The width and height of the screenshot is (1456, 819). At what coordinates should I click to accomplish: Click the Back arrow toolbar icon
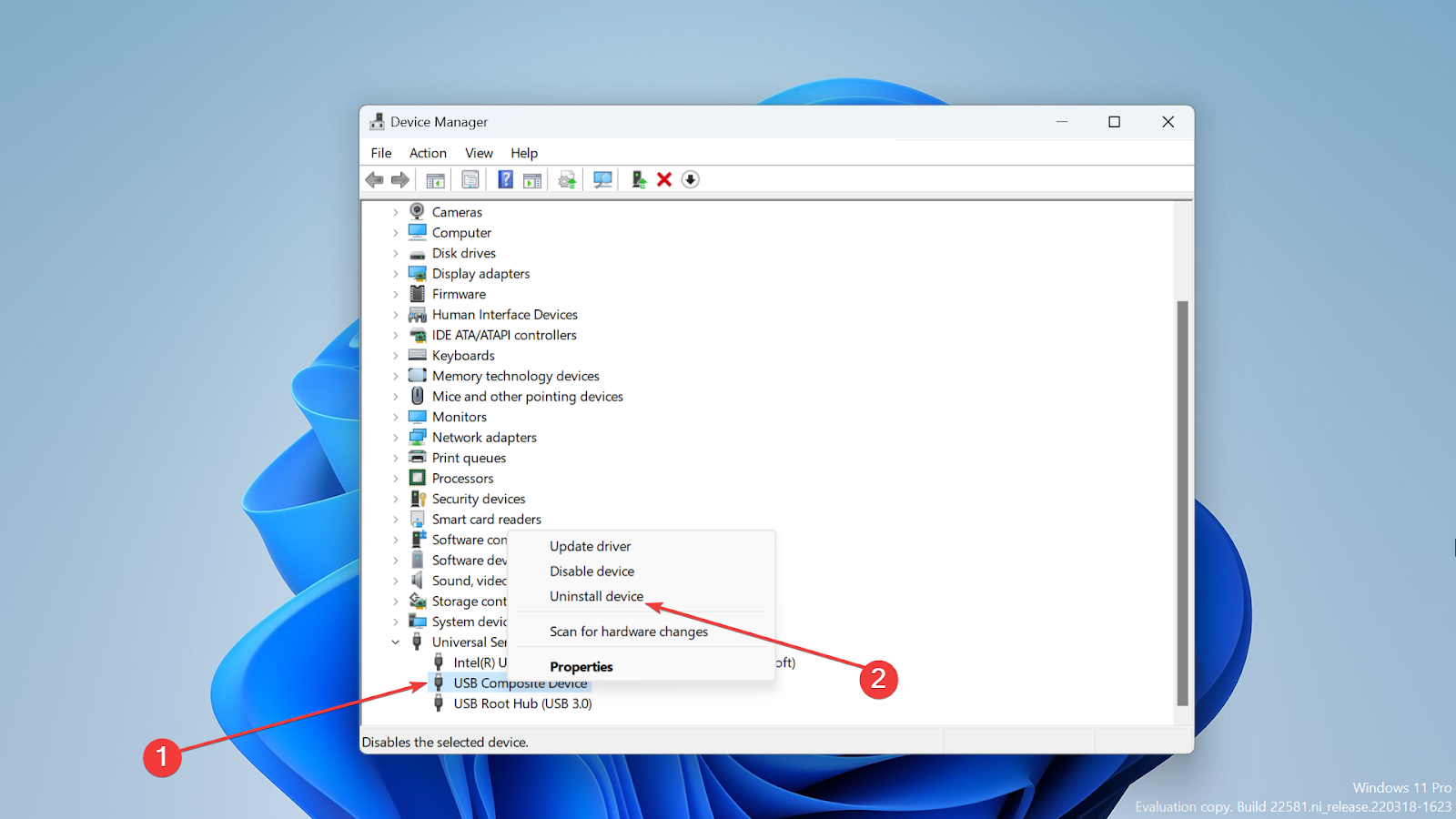[x=374, y=180]
